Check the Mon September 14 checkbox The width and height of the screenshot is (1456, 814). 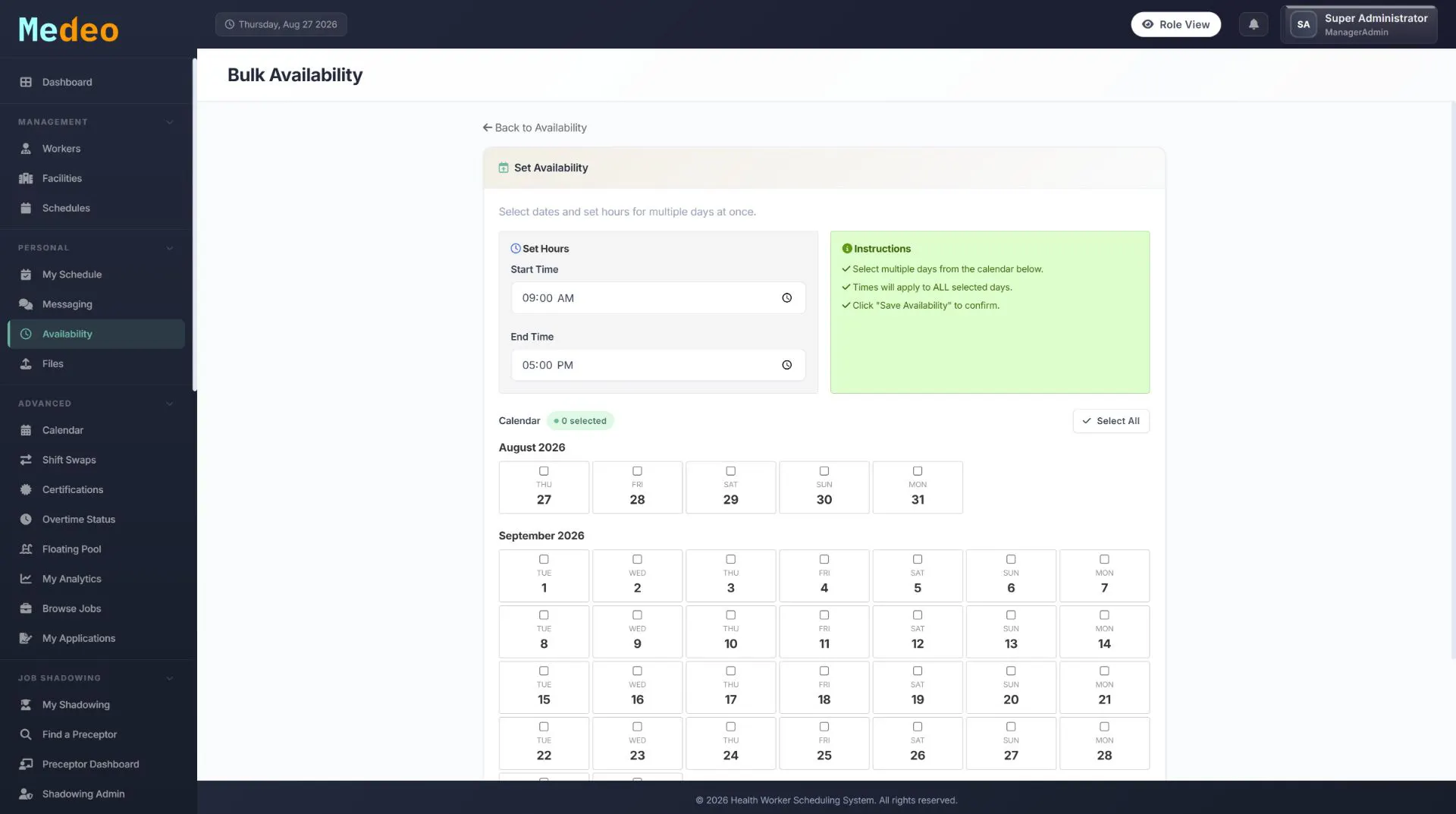tap(1104, 615)
